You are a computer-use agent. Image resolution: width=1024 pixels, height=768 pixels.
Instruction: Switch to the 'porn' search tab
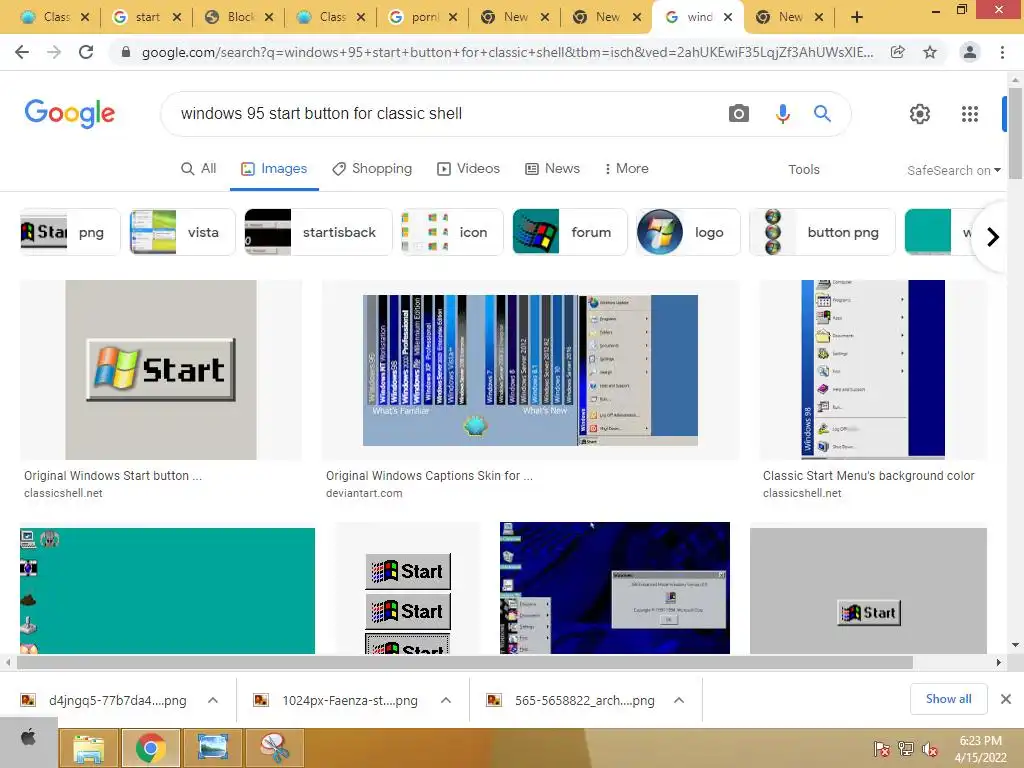[423, 17]
